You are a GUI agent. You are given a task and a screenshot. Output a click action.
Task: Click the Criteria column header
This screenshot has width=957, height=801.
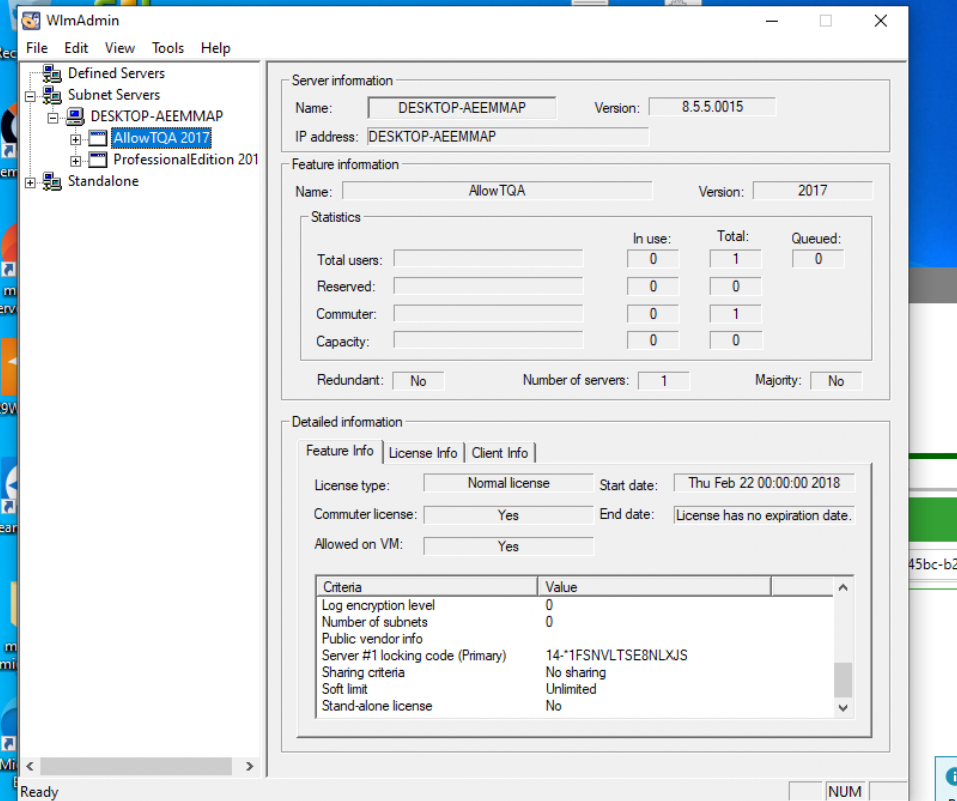click(x=427, y=587)
